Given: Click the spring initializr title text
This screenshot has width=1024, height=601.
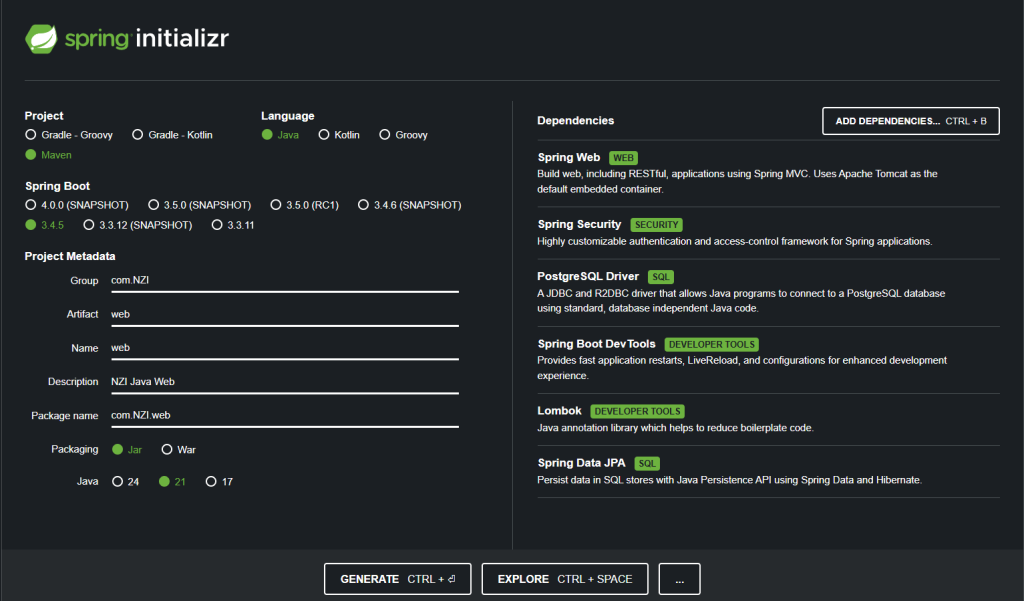Looking at the screenshot, I should [x=147, y=39].
